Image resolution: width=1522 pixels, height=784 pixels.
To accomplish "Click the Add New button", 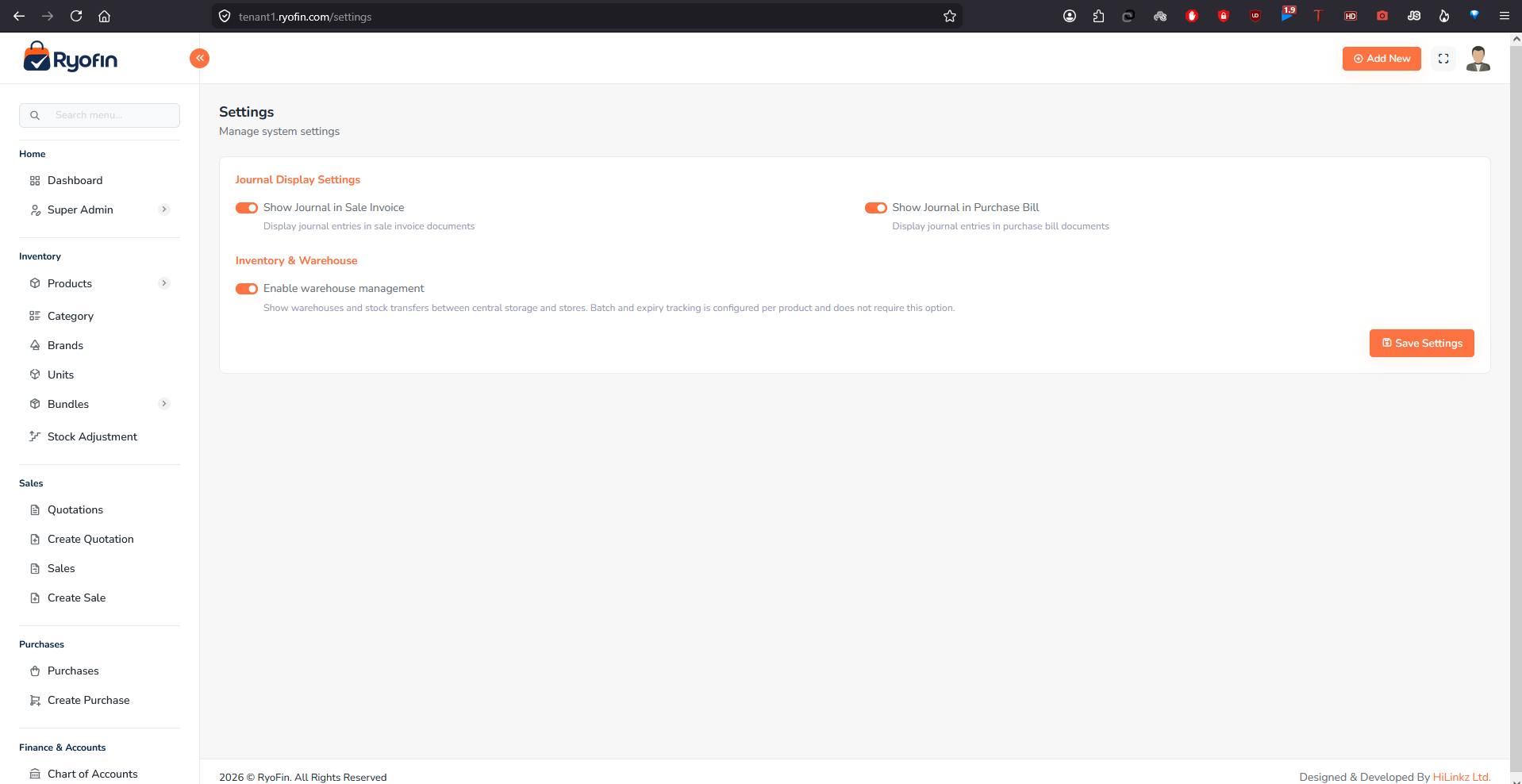I will coord(1382,59).
